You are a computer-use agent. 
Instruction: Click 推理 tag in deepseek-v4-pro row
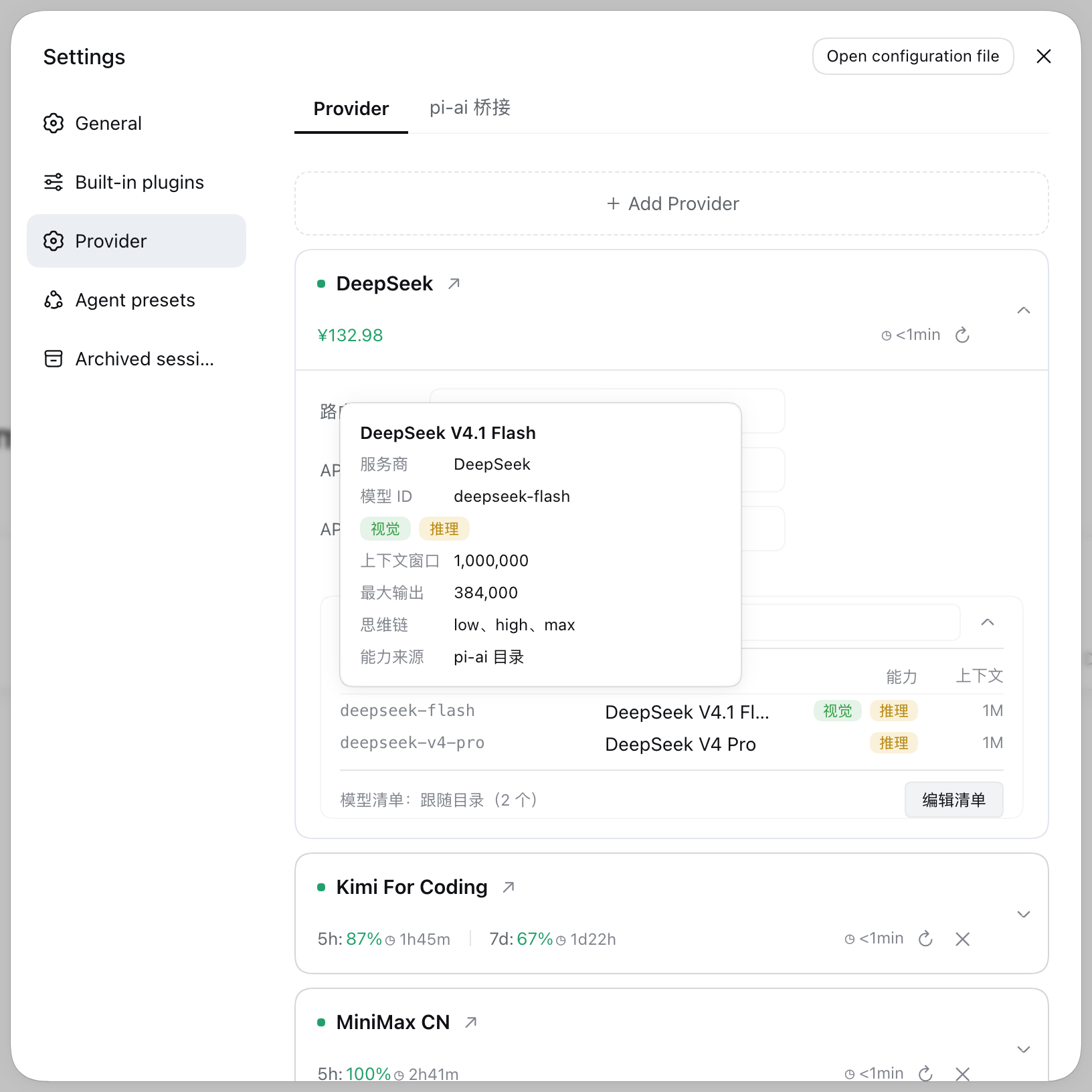(x=894, y=743)
